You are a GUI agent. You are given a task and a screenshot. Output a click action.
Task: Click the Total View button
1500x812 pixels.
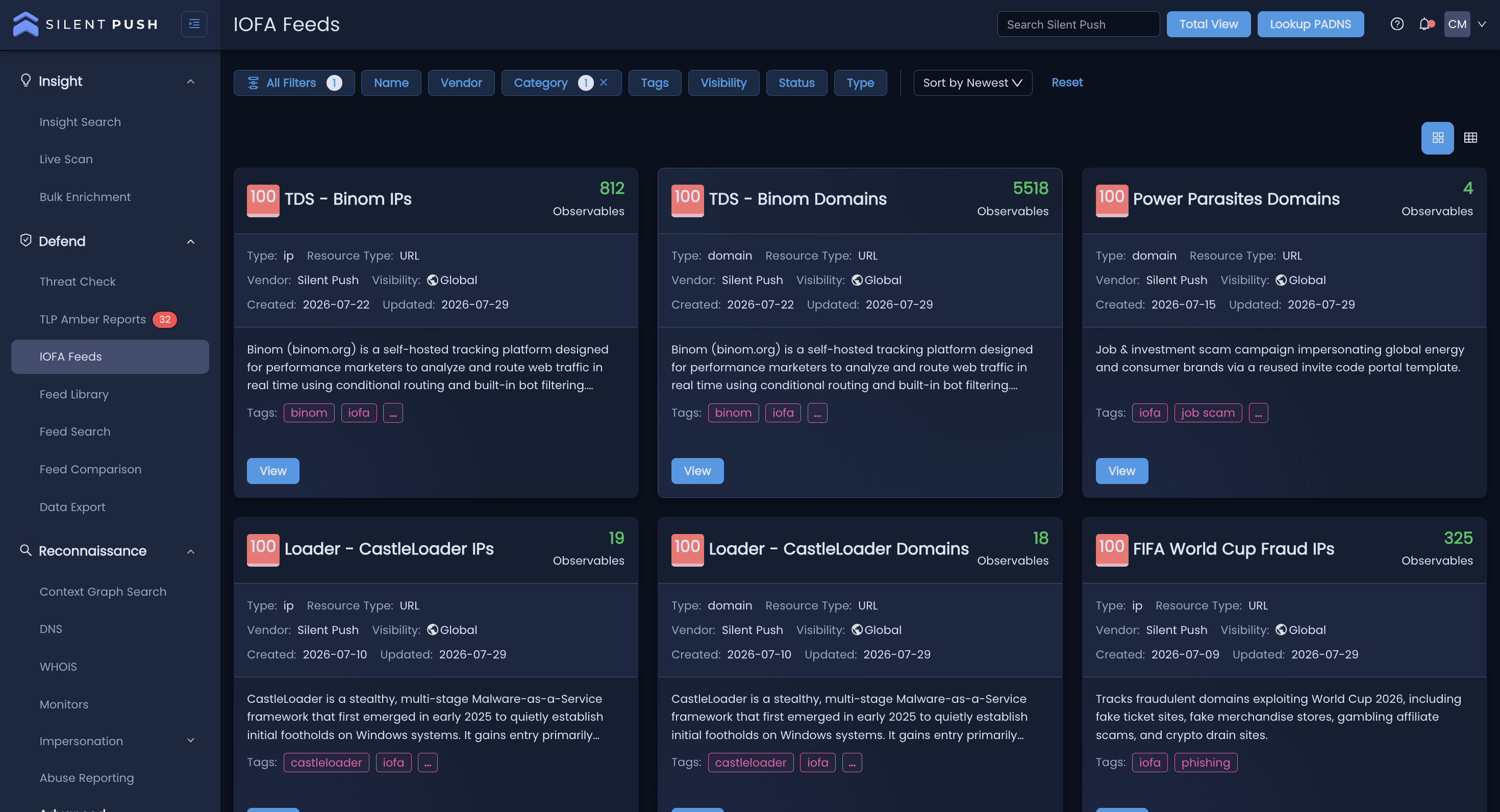[1208, 24]
